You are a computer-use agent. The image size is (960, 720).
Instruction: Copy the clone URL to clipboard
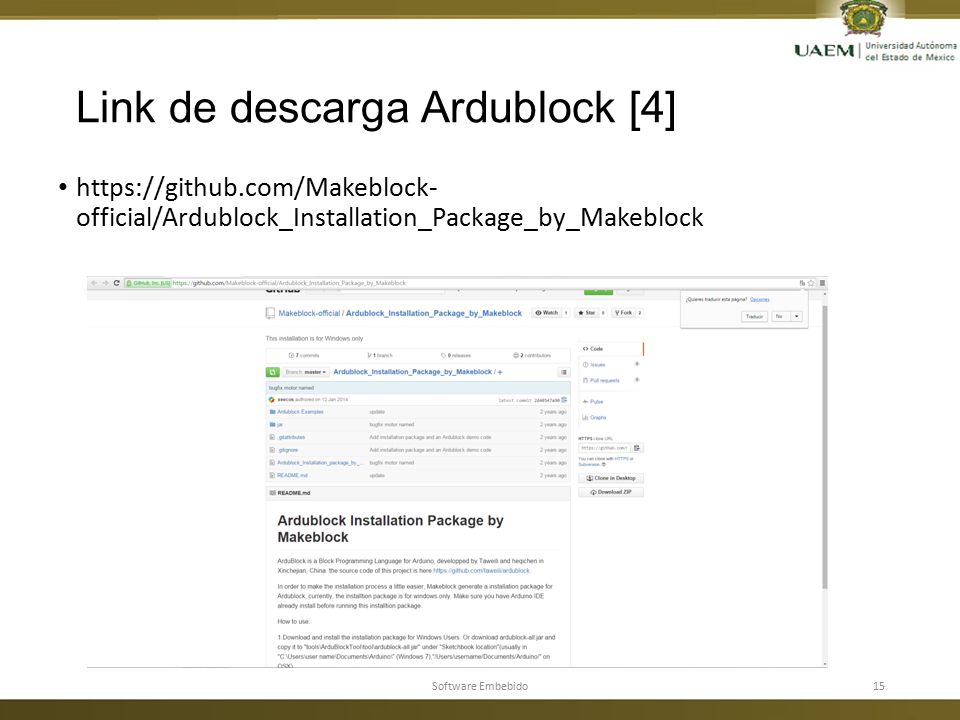[x=637, y=448]
